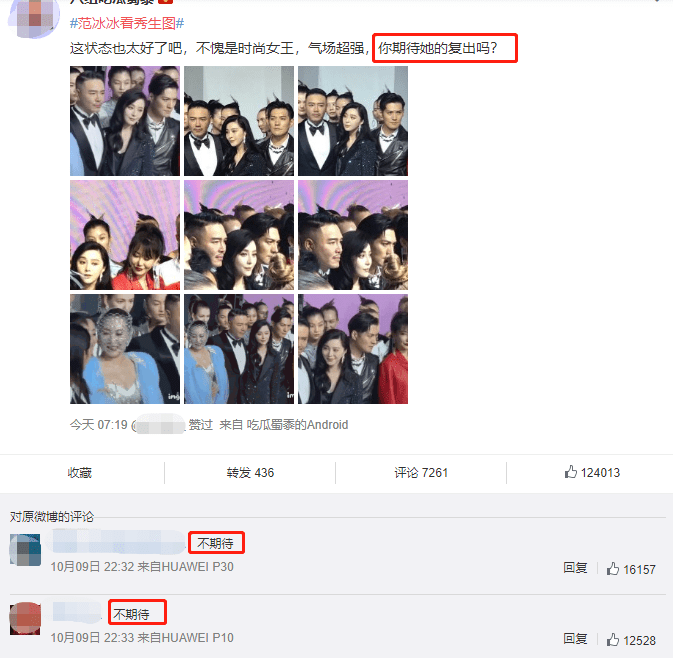Screen dimensions: 673x658
Task: Click the 今天 07:19 post timestamp
Action: point(99,425)
